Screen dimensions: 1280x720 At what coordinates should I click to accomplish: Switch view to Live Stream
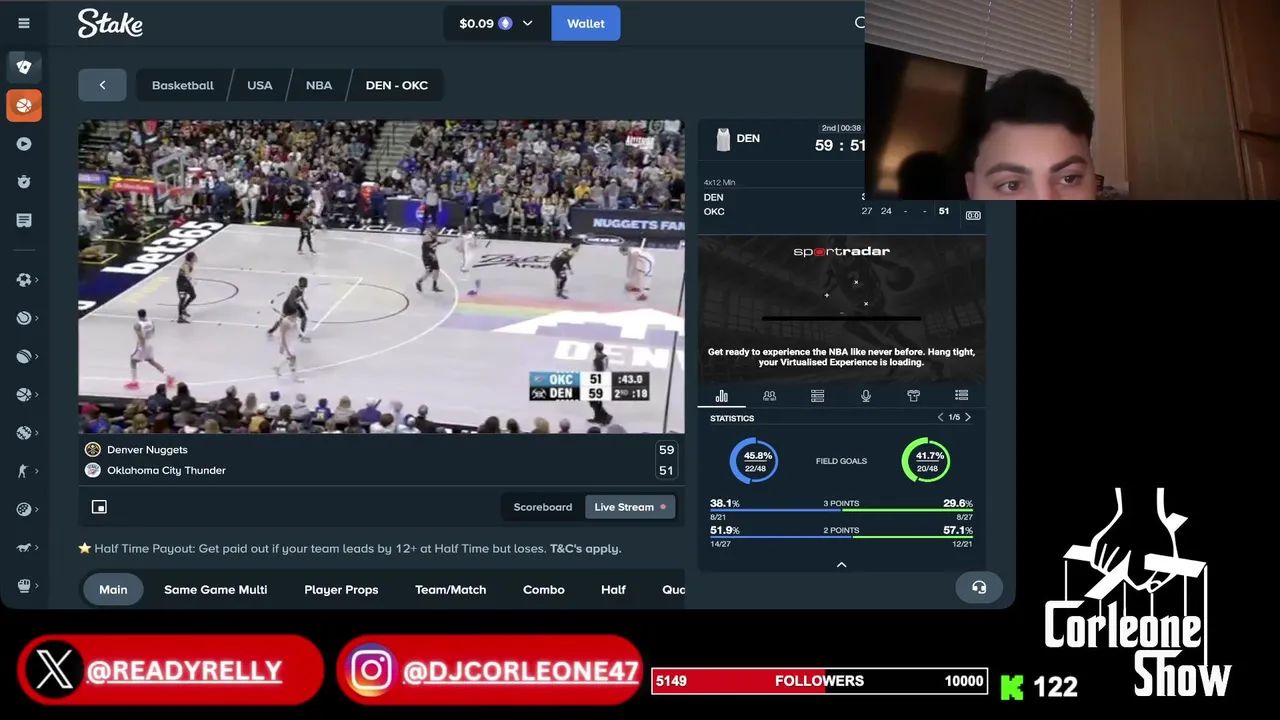[630, 507]
